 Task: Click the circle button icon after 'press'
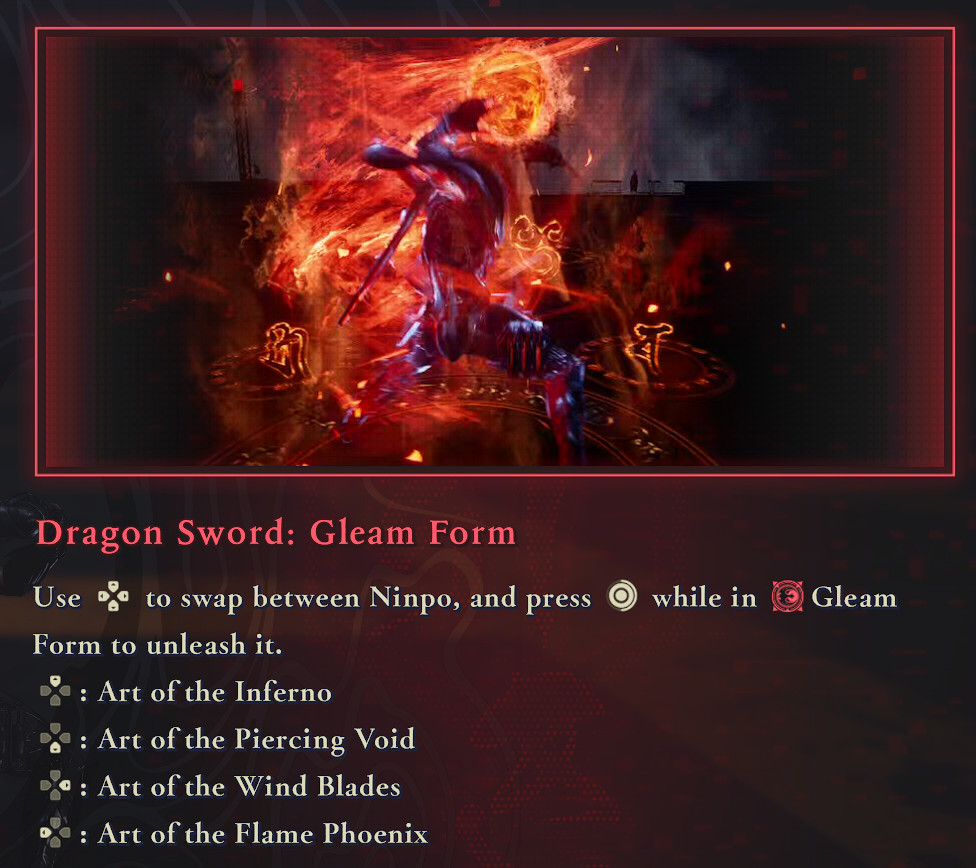click(622, 596)
